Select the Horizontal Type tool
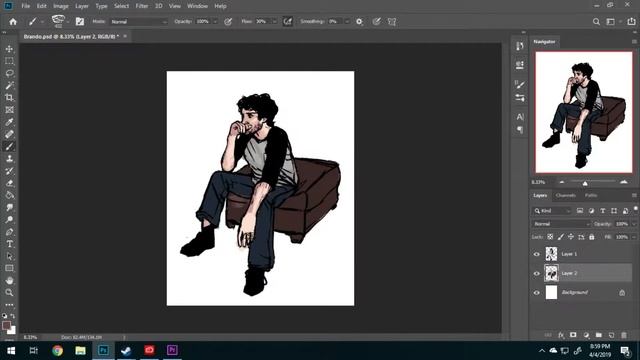The image size is (640, 360). tap(9, 244)
